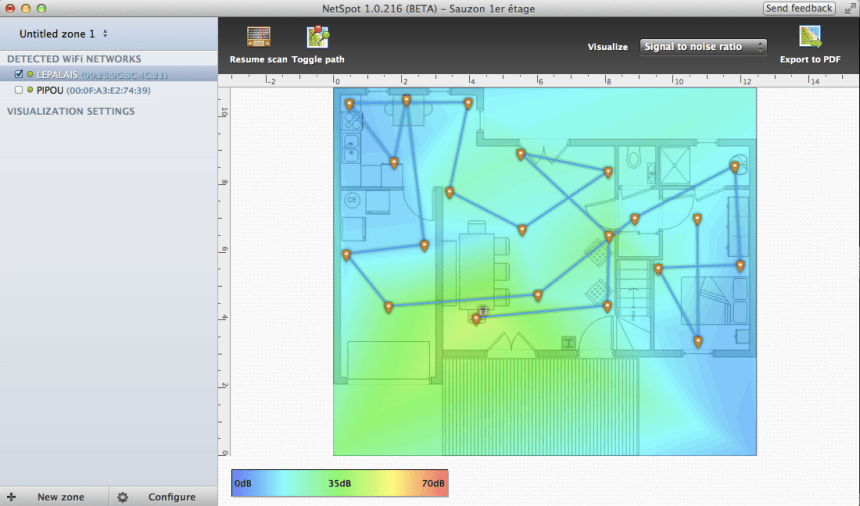Click the green status dot next to PIPOU
The height and width of the screenshot is (506, 860).
point(30,90)
